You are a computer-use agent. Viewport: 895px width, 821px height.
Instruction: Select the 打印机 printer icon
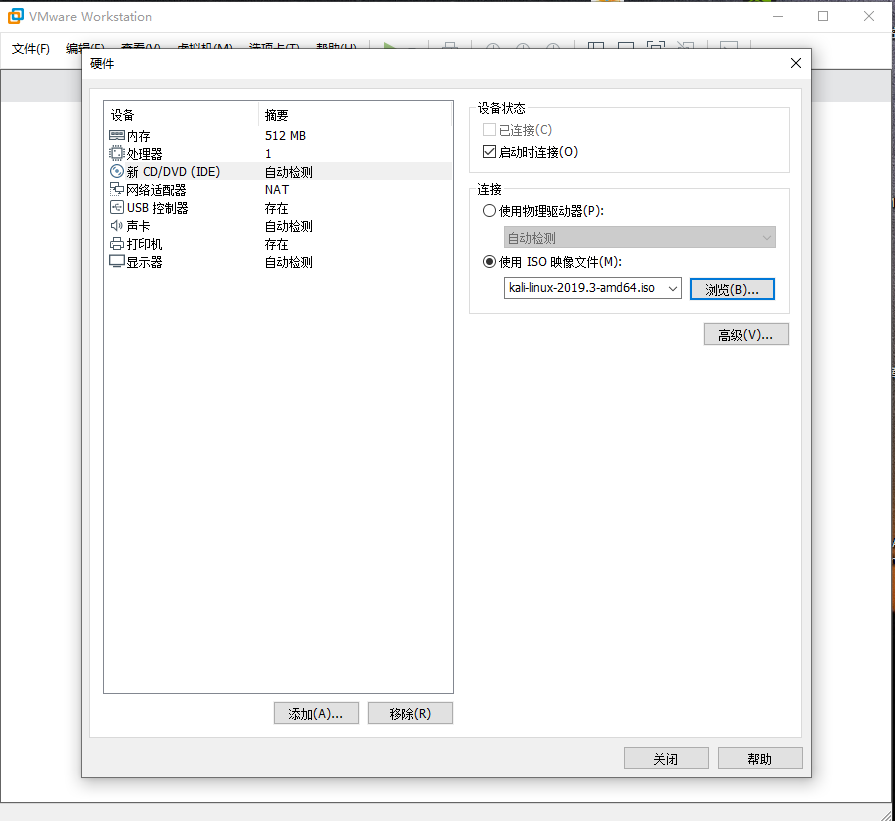[x=116, y=244]
